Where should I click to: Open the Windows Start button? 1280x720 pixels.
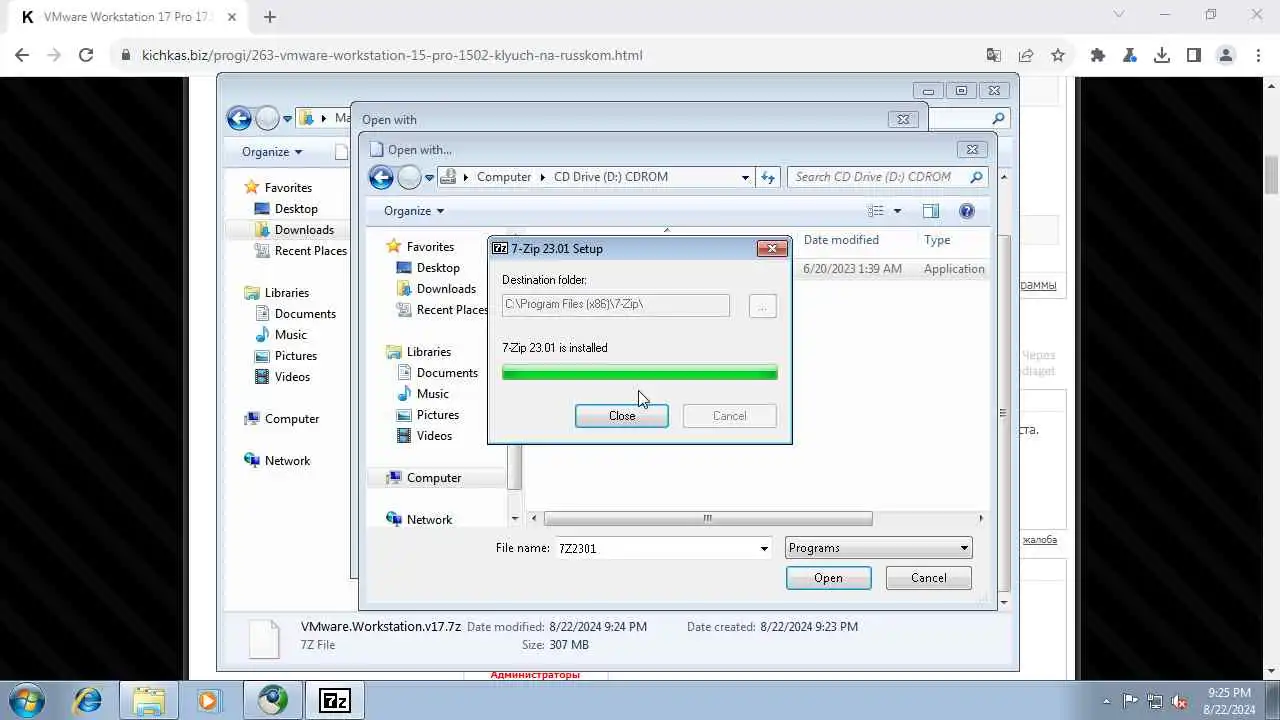[x=26, y=700]
